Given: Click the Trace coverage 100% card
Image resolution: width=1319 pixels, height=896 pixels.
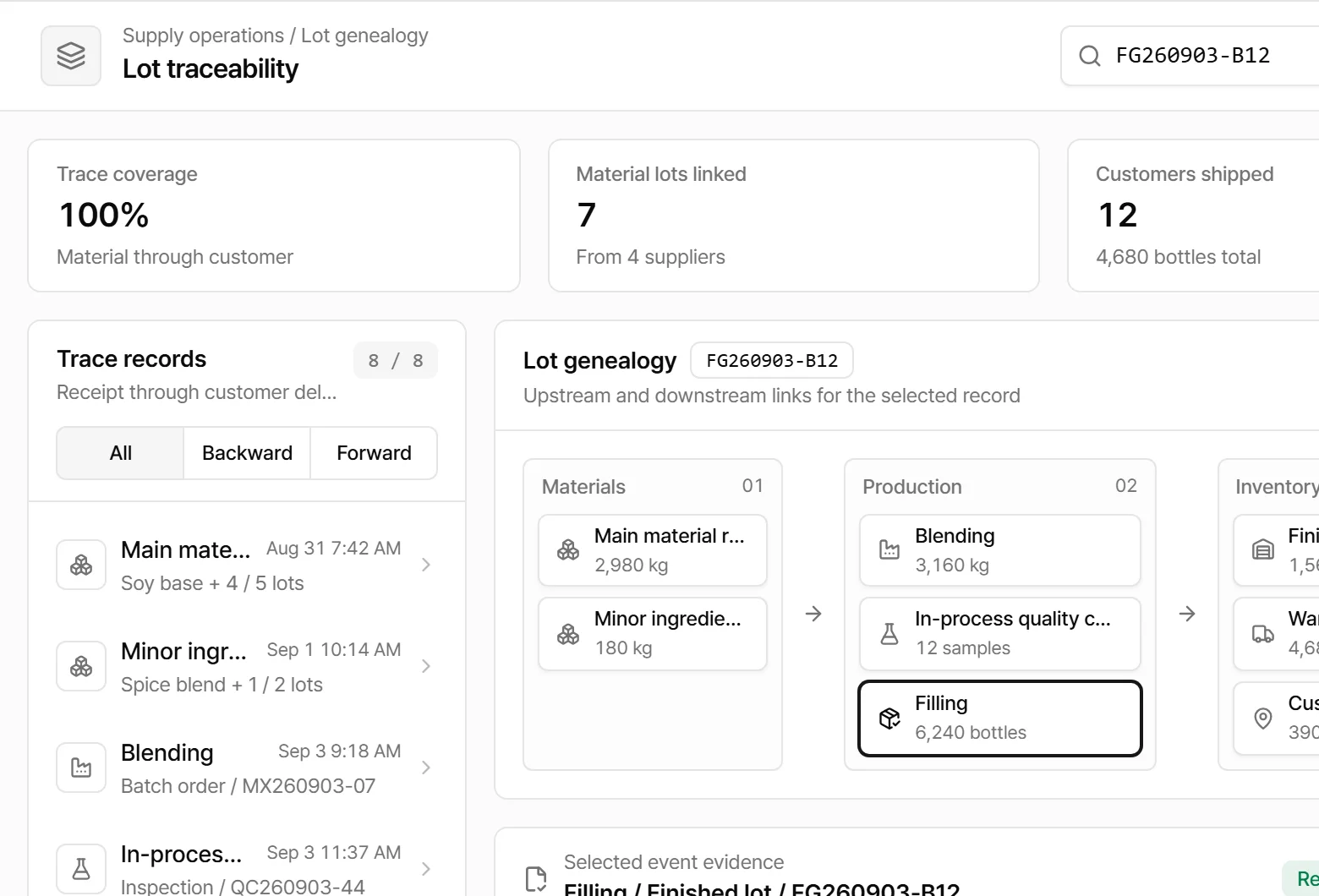Looking at the screenshot, I should 274,216.
